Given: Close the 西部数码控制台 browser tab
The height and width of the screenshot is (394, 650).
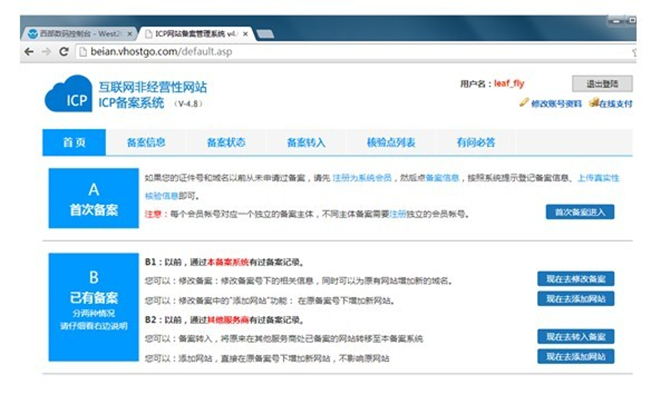Looking at the screenshot, I should pos(130,34).
